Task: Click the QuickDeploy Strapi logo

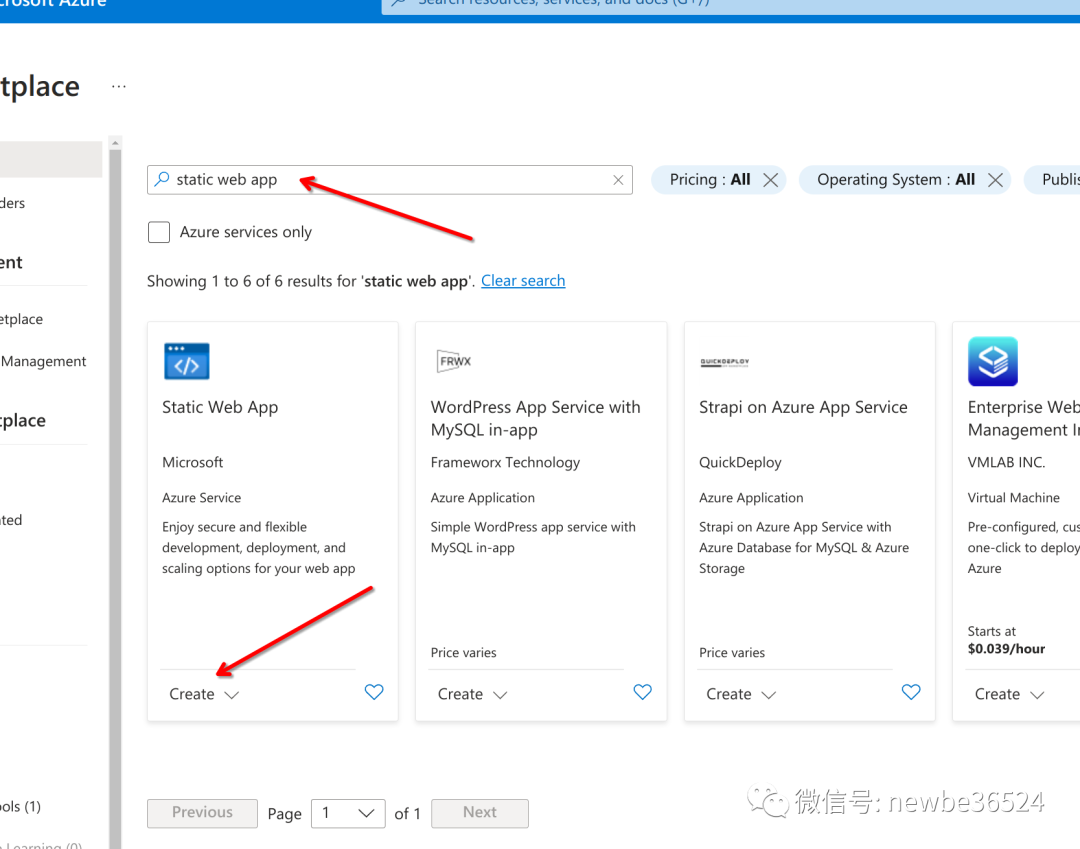Action: 725,362
